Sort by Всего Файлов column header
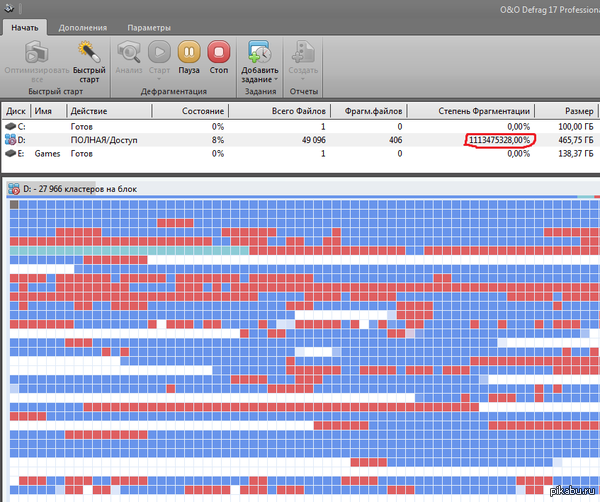600x502 pixels. tap(299, 112)
